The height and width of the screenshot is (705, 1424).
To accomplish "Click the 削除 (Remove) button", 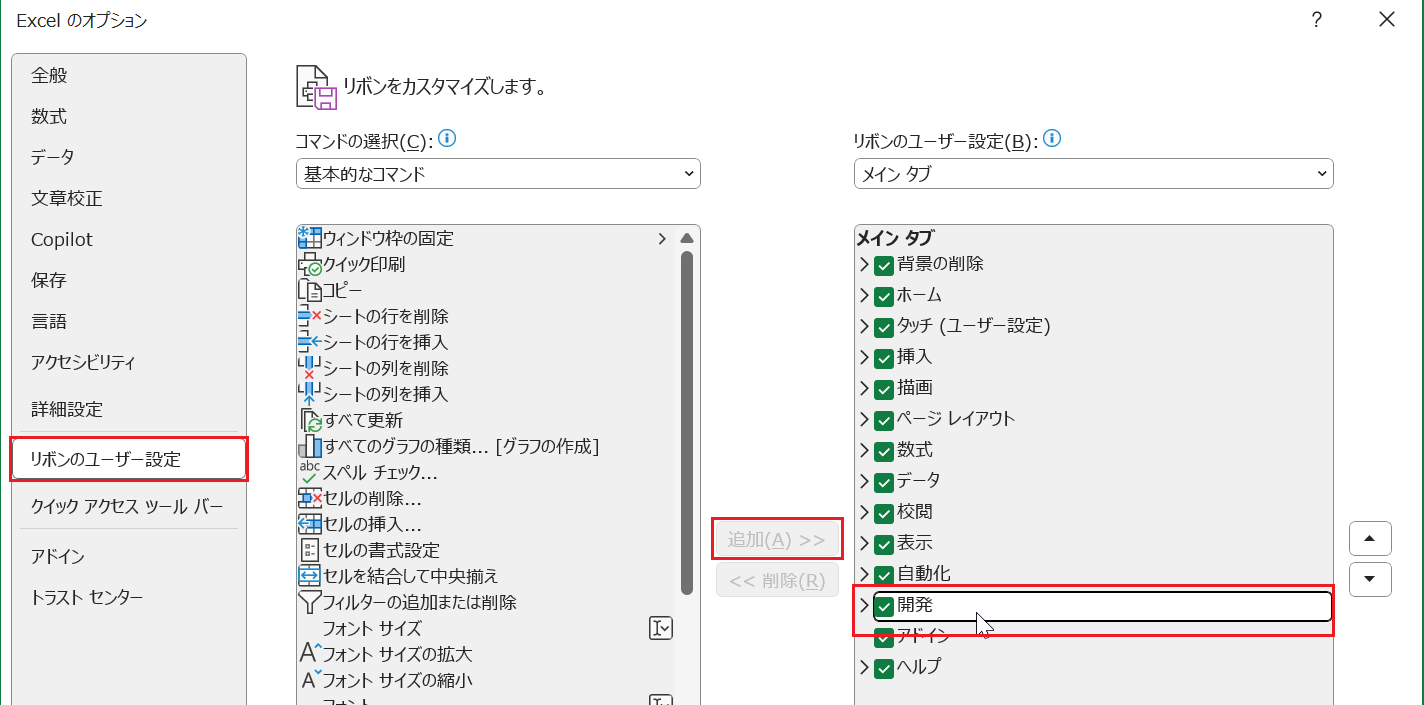I will tap(777, 580).
